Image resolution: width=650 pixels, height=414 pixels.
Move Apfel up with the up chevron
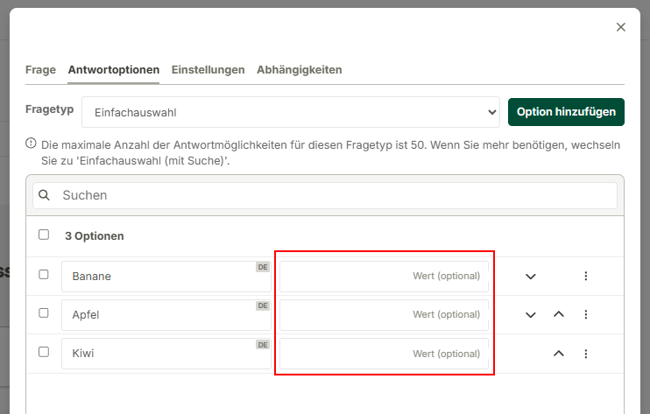point(559,314)
